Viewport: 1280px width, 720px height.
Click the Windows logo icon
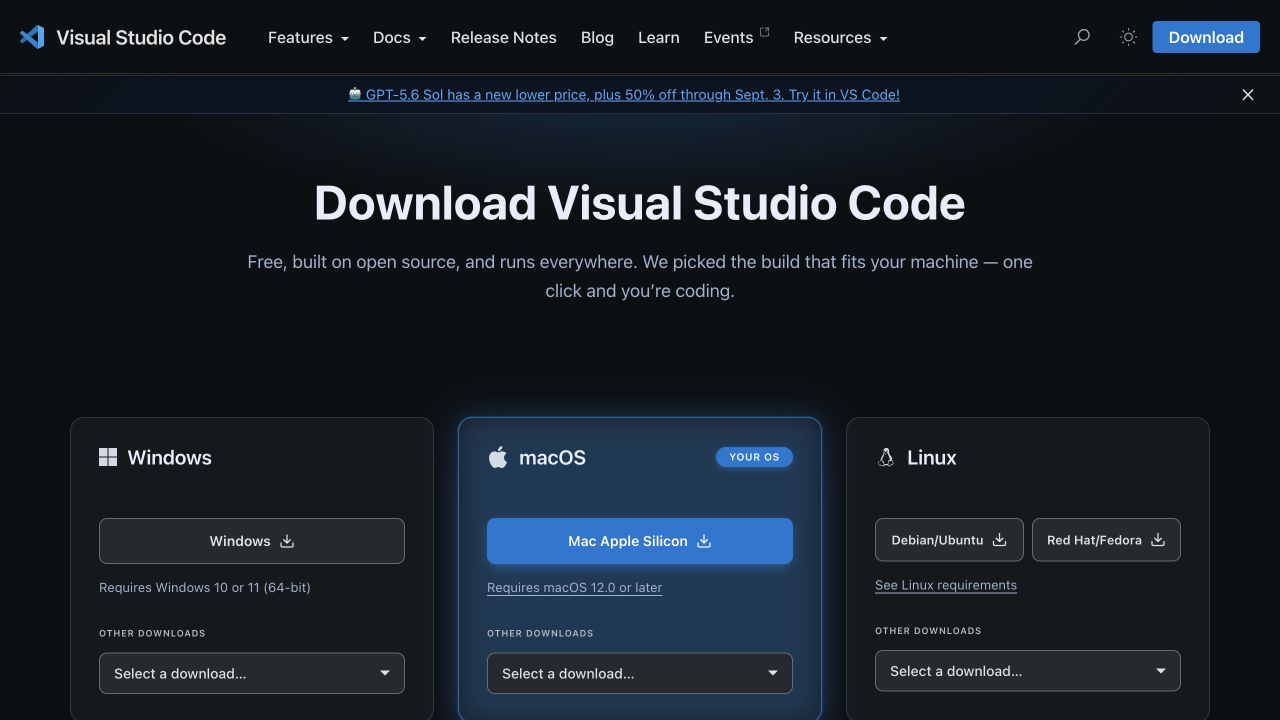108,457
